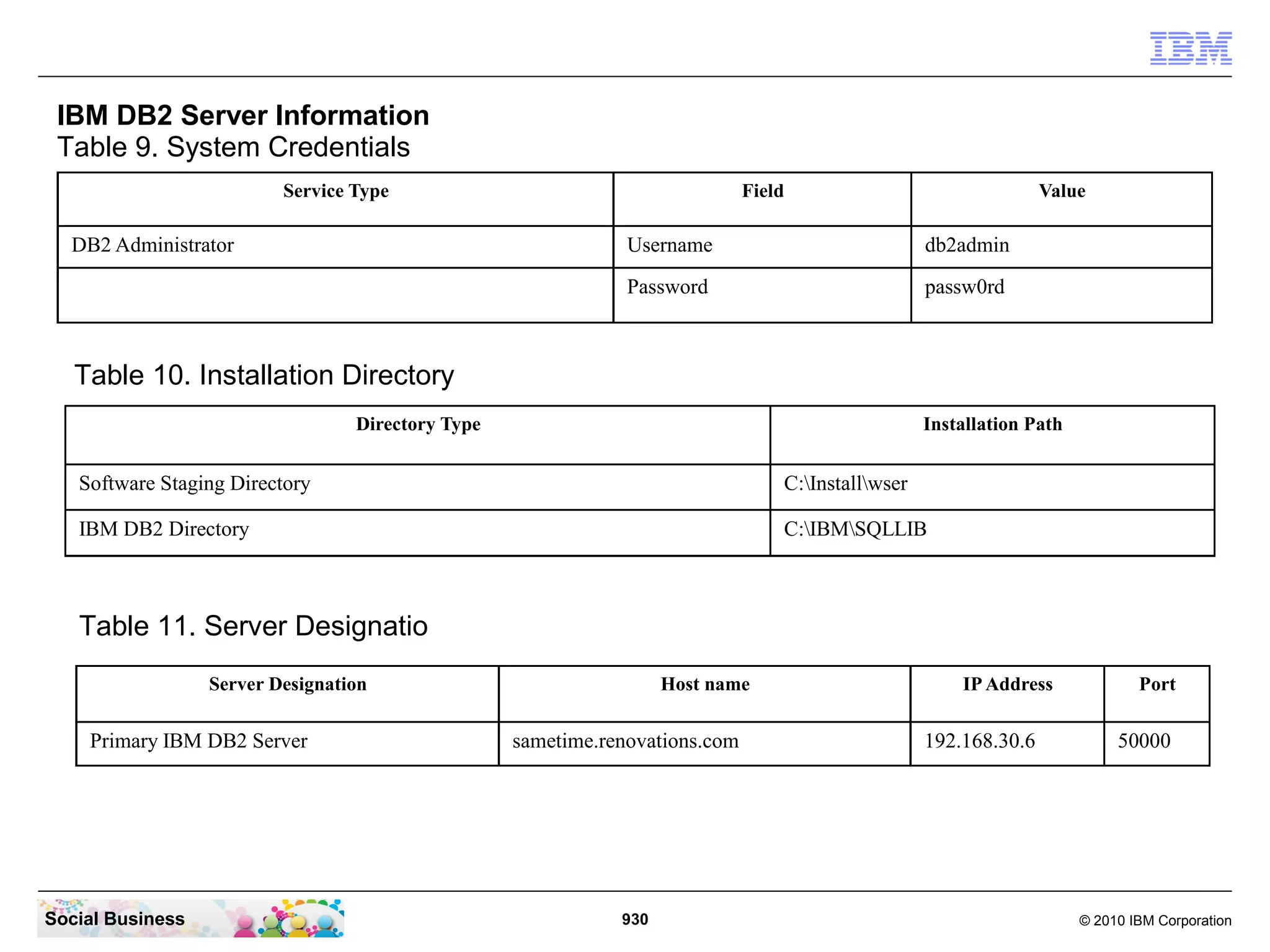The width and height of the screenshot is (1270, 952).
Task: Click the 'IP Address' column header
Action: click(x=1007, y=694)
